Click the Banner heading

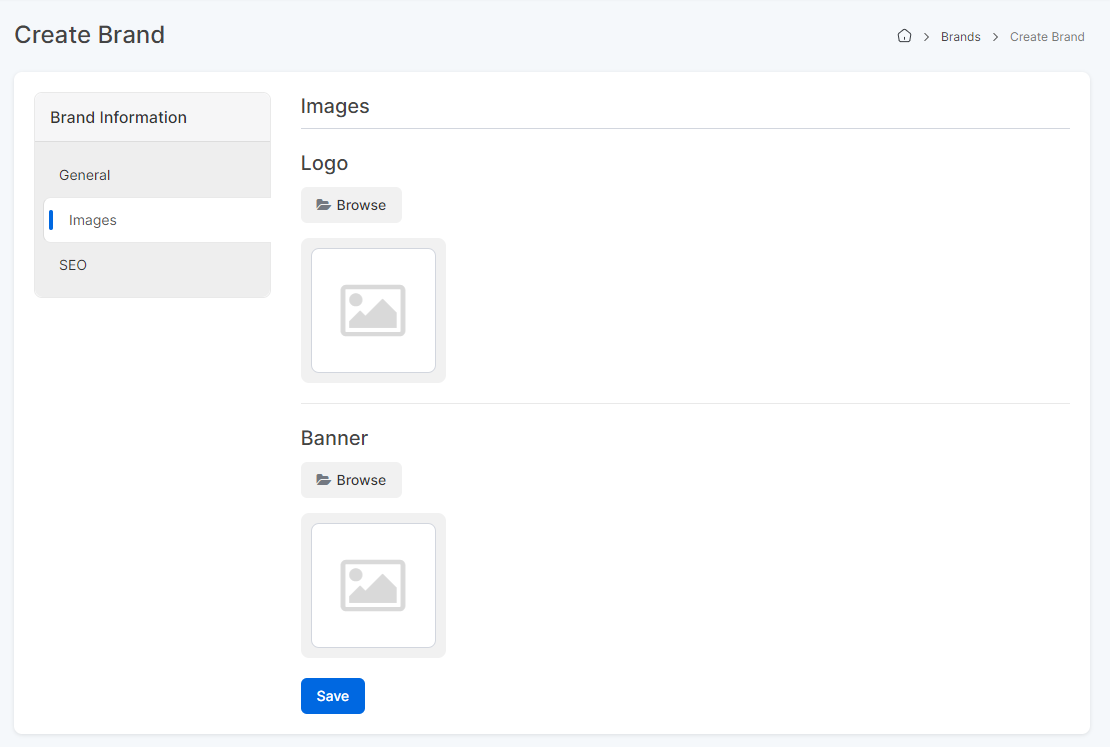click(x=334, y=438)
